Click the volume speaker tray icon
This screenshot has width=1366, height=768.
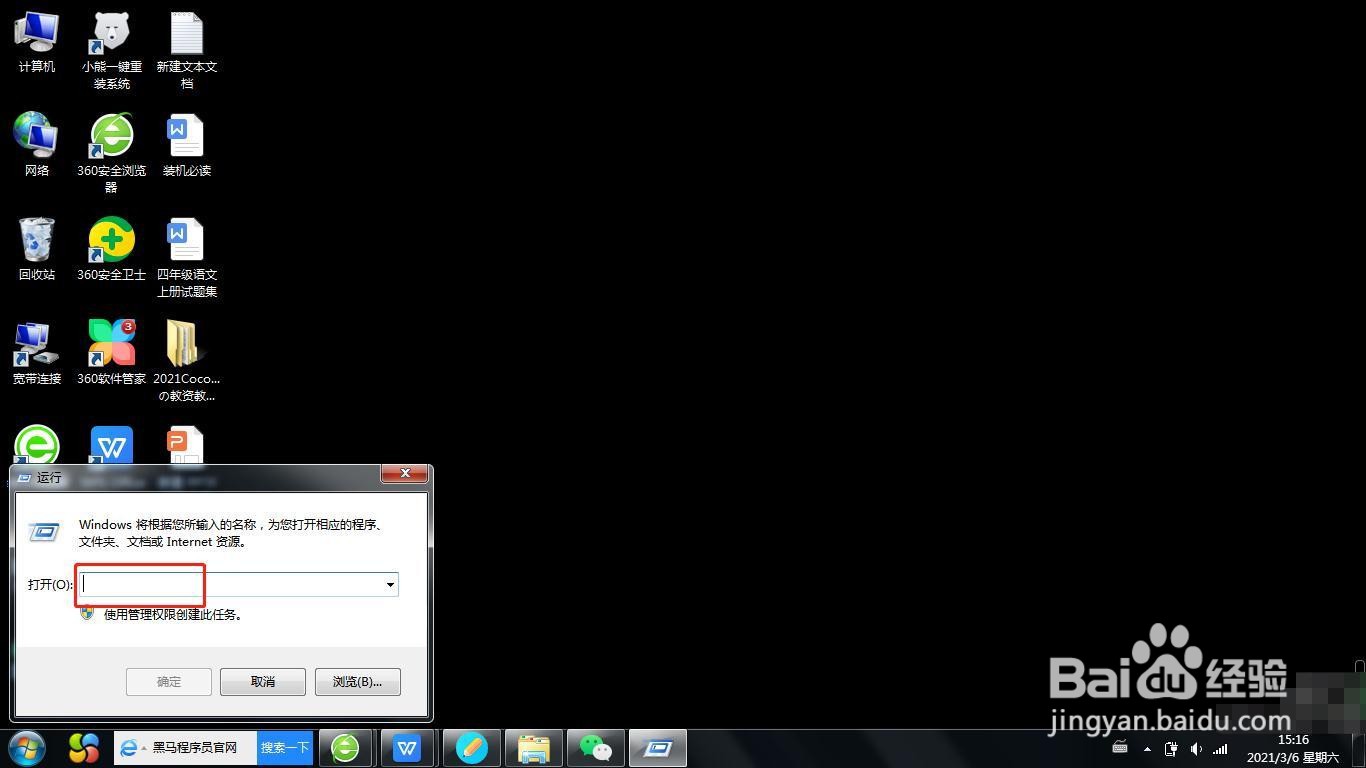(1196, 748)
